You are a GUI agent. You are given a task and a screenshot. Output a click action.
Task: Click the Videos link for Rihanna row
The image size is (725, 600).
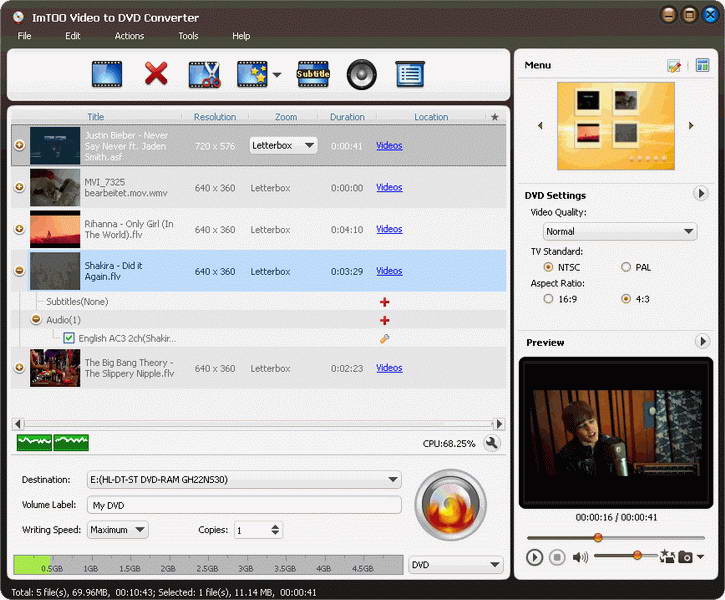[389, 230]
